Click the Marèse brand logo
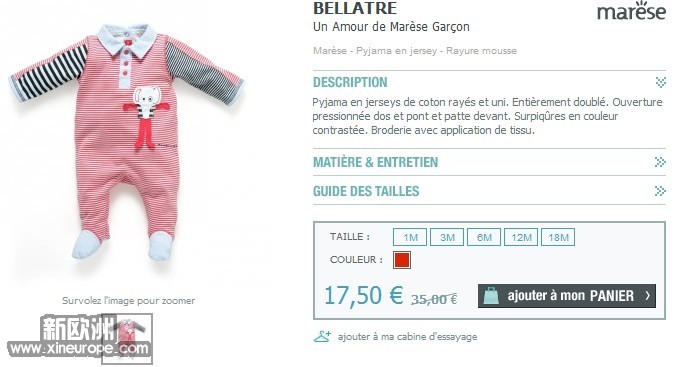 coord(632,11)
